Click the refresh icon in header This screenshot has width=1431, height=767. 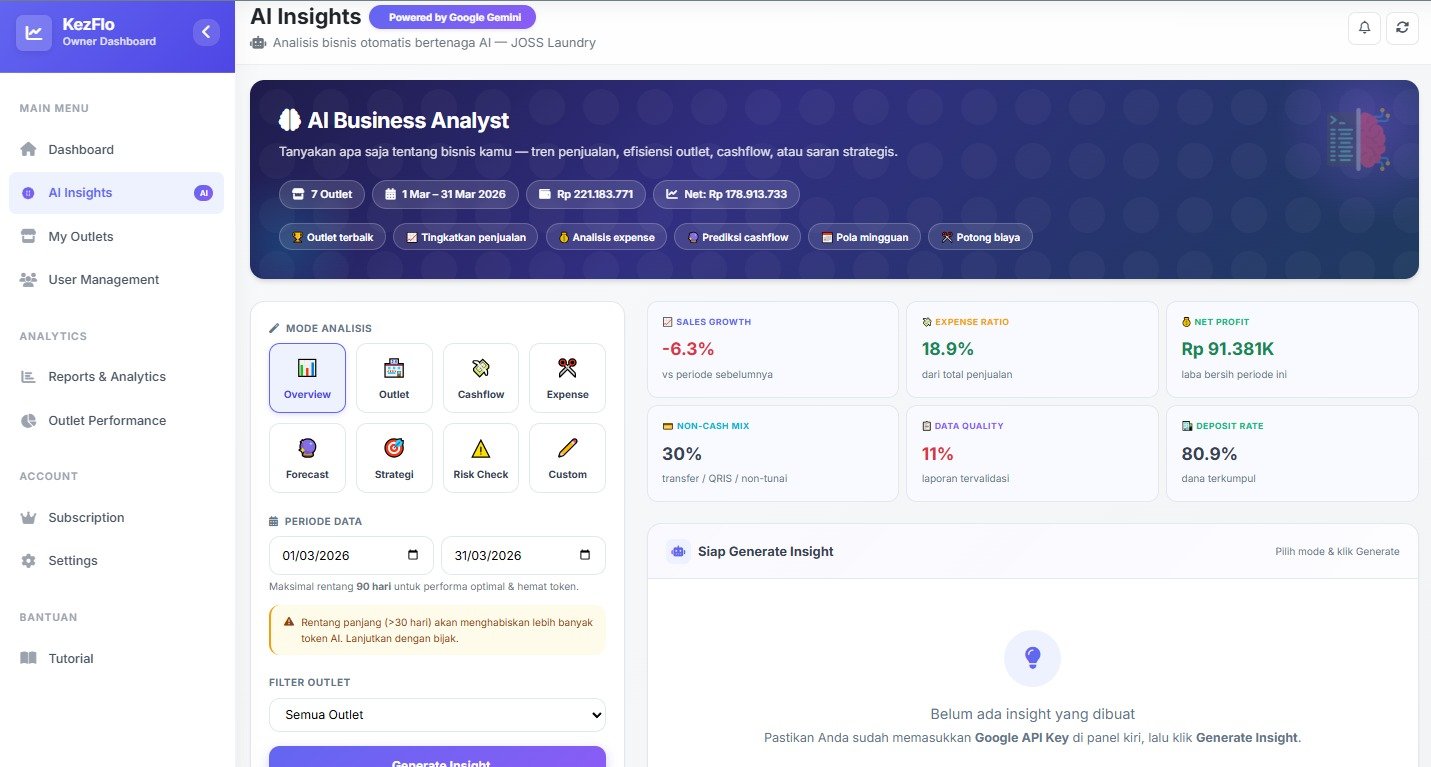(x=1402, y=28)
